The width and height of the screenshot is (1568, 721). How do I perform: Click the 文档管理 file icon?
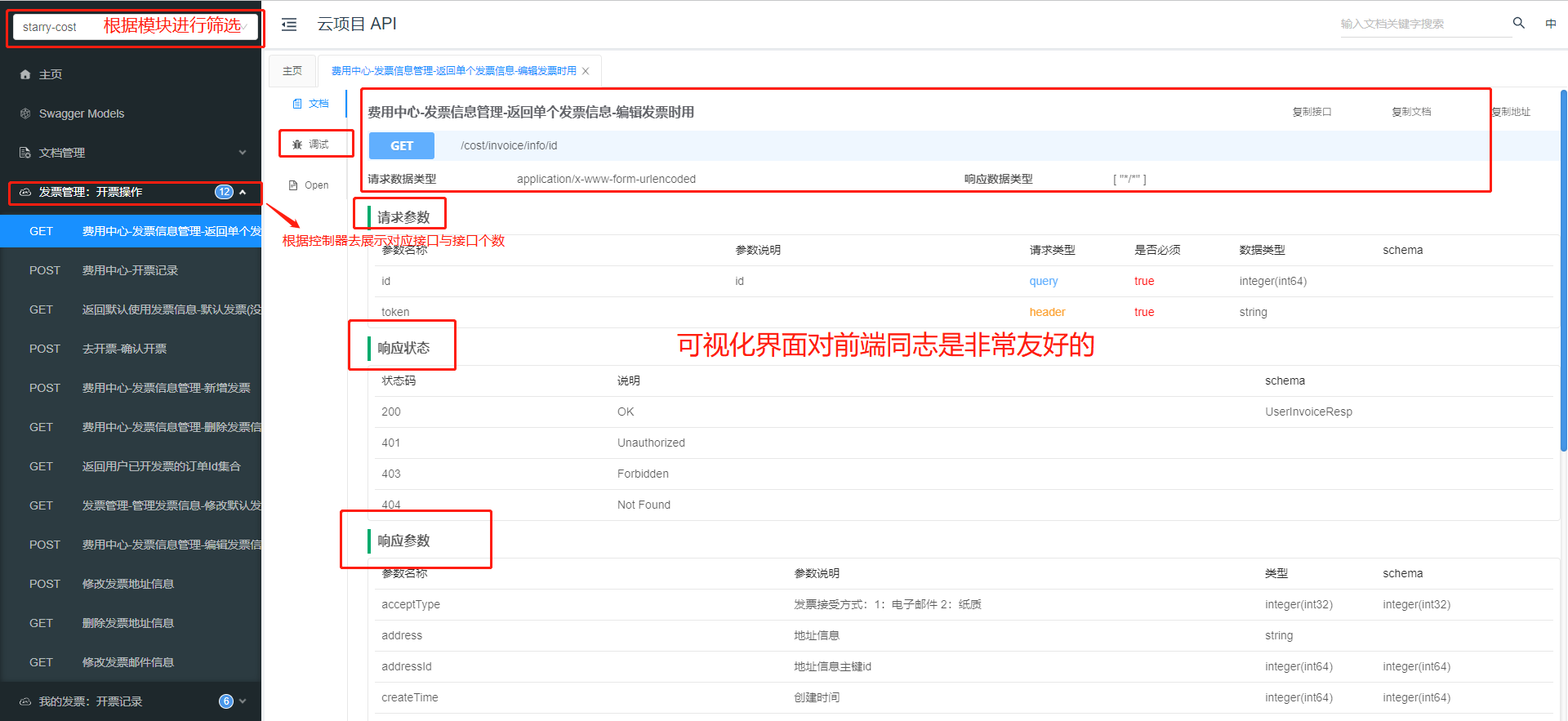(x=25, y=153)
